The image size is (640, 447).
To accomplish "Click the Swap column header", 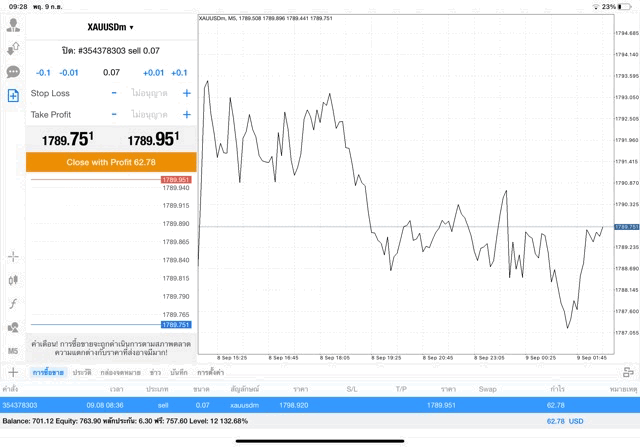I will click(487, 389).
